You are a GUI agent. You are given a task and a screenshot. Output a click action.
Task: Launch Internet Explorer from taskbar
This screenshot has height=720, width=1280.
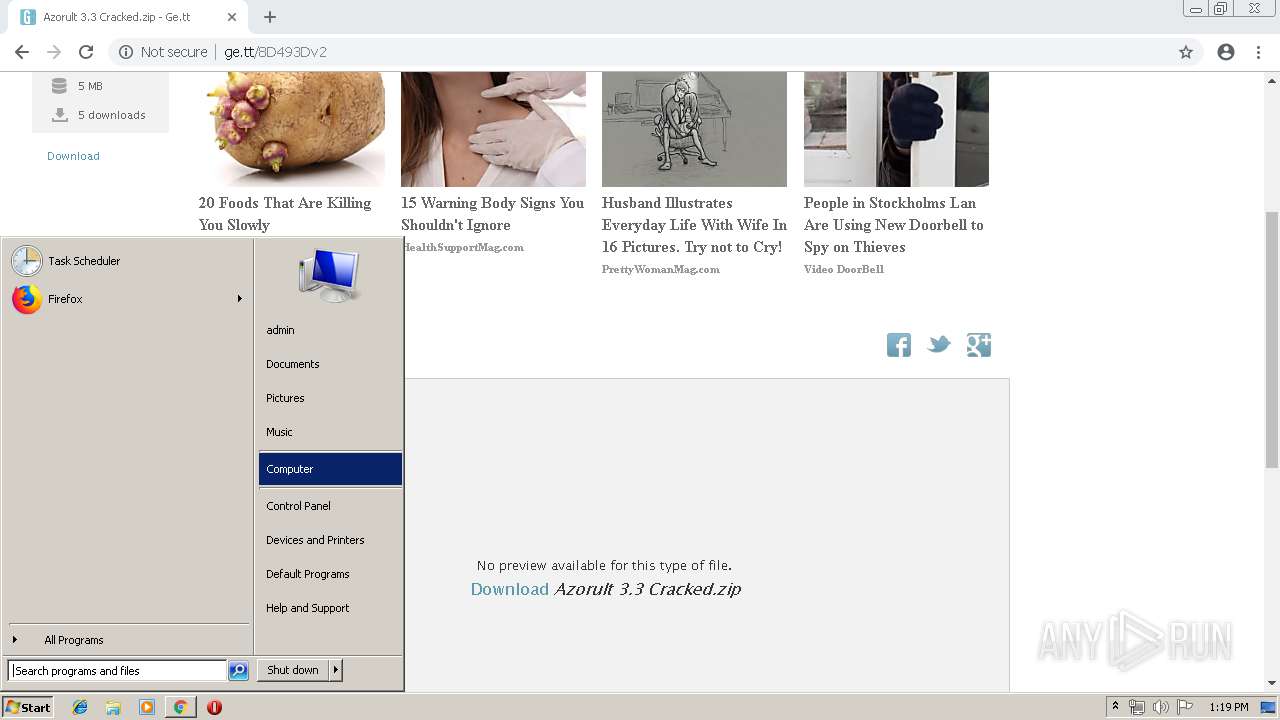[80, 707]
